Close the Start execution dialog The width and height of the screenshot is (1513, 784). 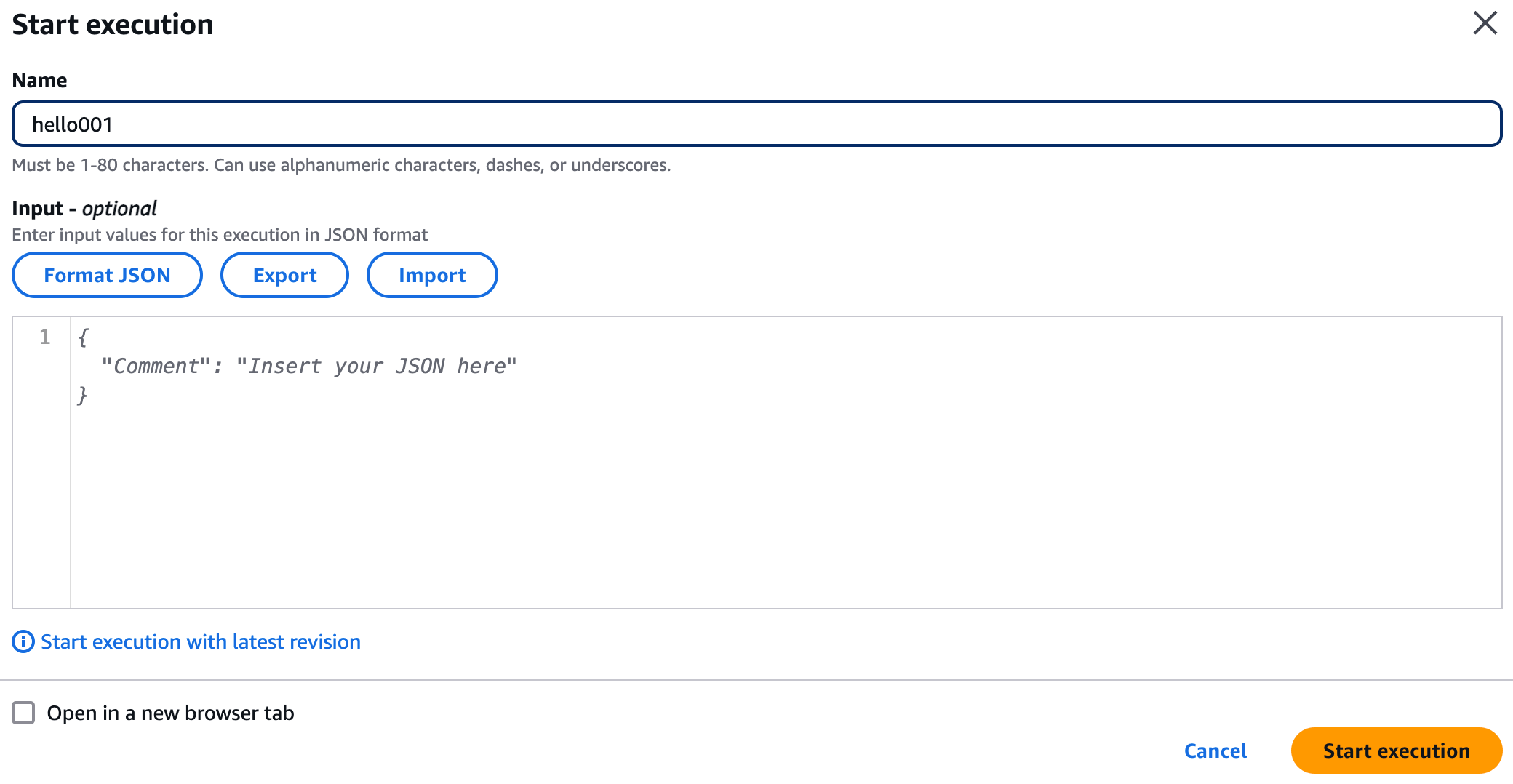click(1485, 23)
